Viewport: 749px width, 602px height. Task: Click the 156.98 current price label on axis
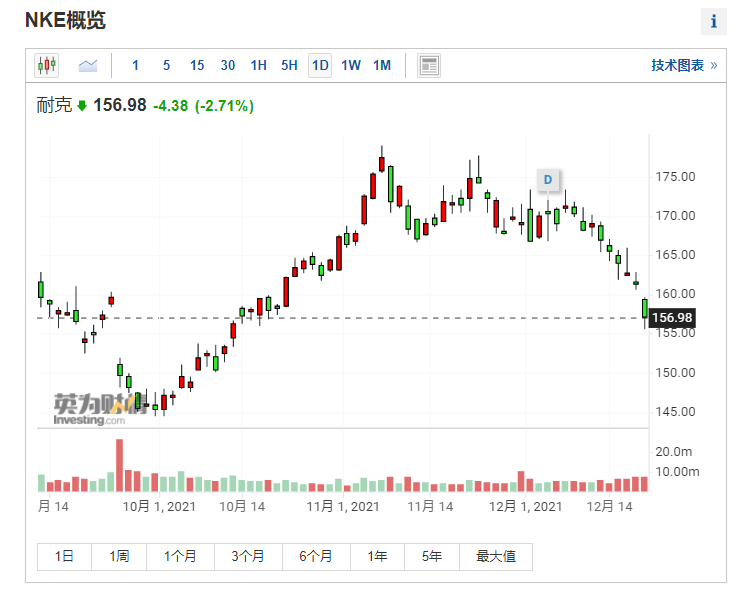point(672,318)
